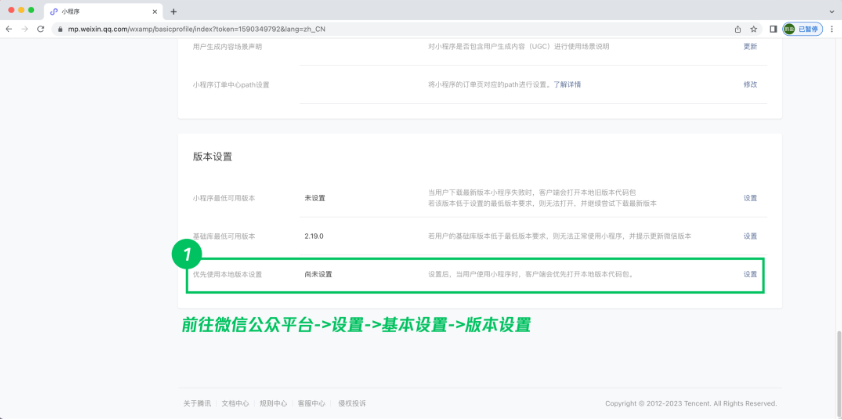This screenshot has height=420, width=842.
Task: Go forward with the browser forward arrow
Action: [x=25, y=29]
